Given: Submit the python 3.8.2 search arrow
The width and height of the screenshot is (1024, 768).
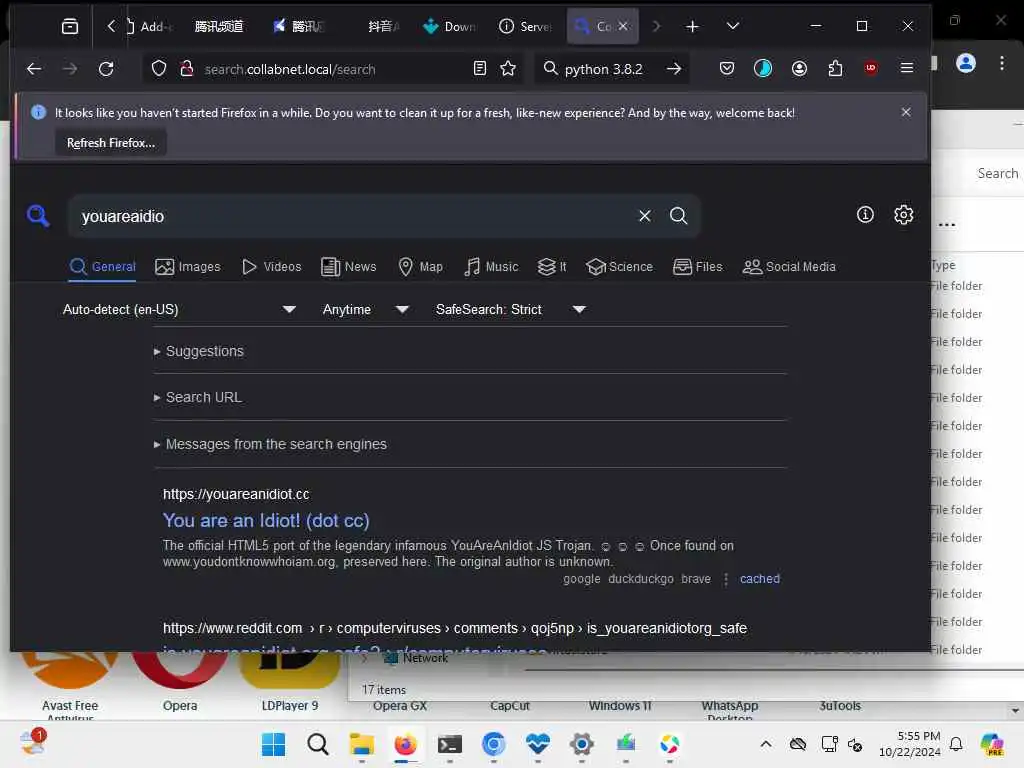Looking at the screenshot, I should [x=674, y=69].
